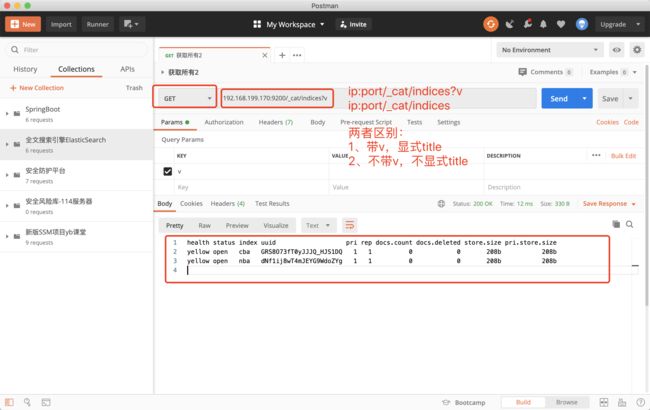This screenshot has width=650, height=410.
Task: Switch to Build mode
Action: (523, 402)
